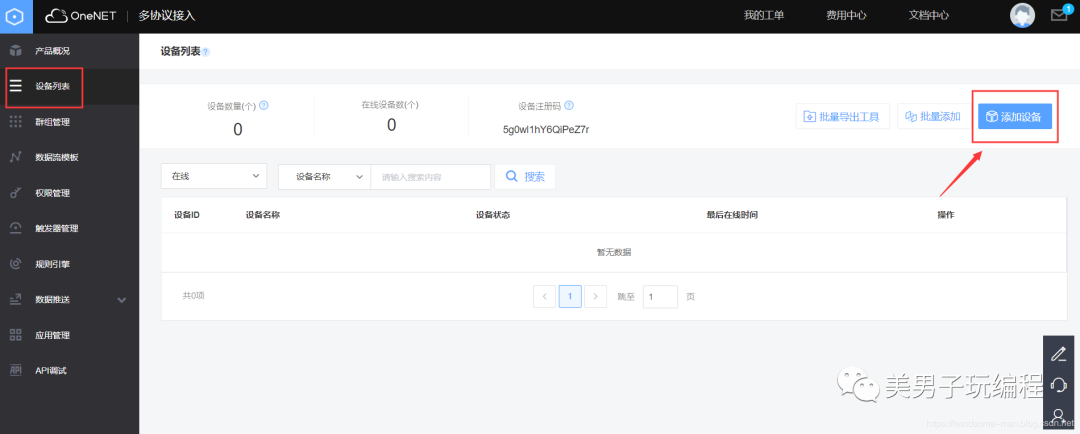
Task: Click the 数据流模板 icon
Action: tap(16, 157)
